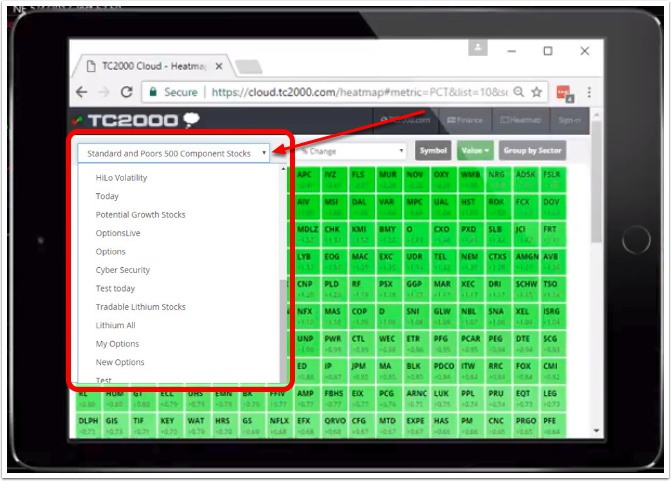Toggle Group by Sector
The width and height of the screenshot is (671, 481).
(x=532, y=151)
